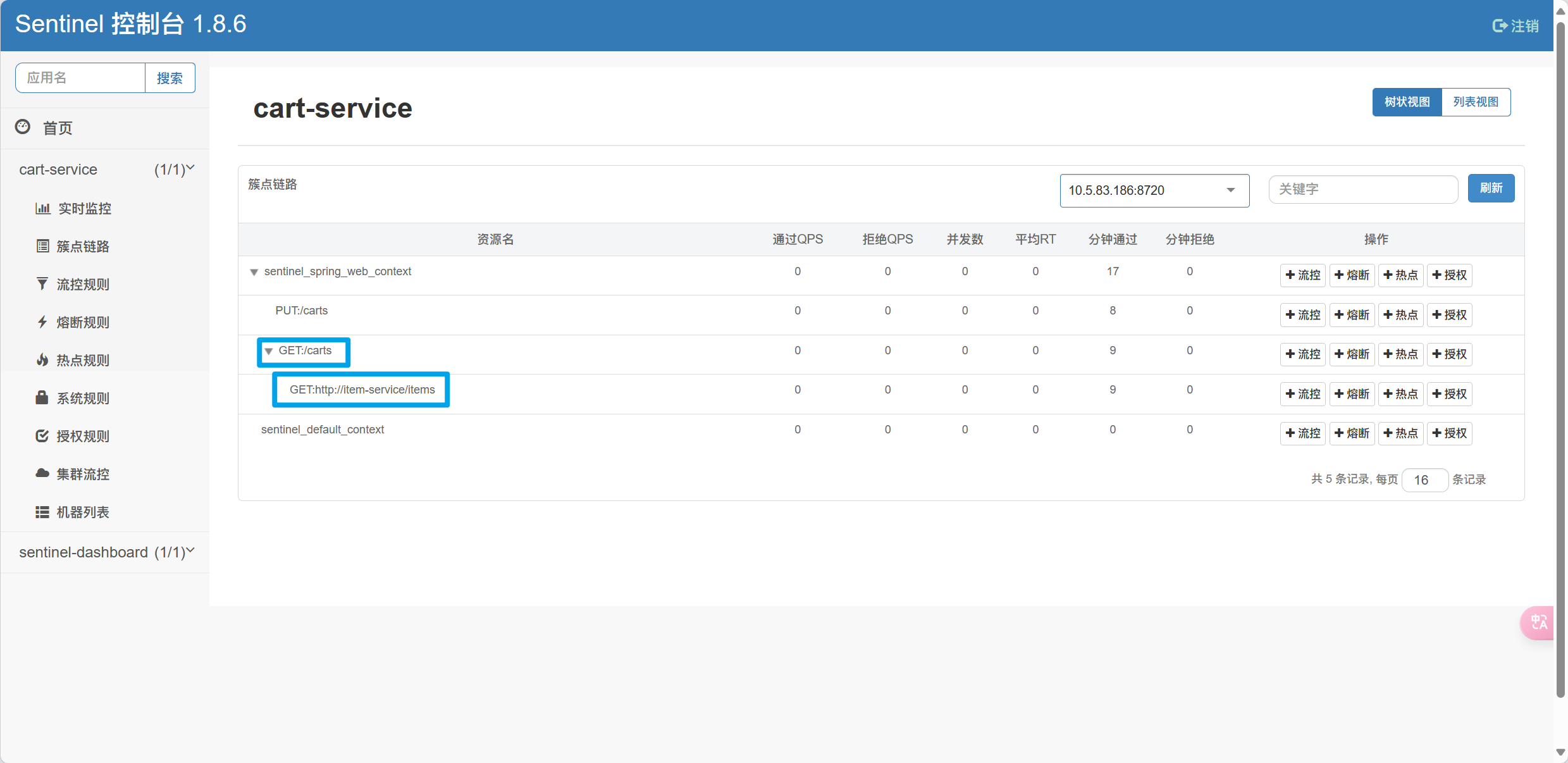Click the dashboard gauge icon beside 首页
This screenshot has height=763, width=1568.
click(23, 127)
